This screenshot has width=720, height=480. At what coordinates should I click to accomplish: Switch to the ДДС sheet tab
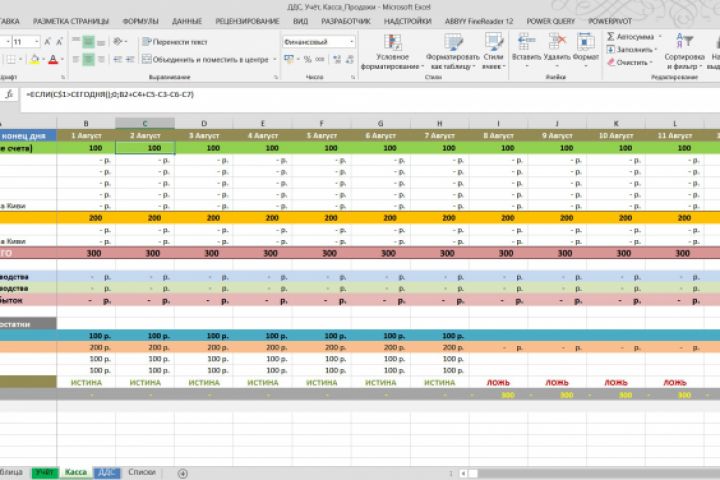tap(106, 472)
